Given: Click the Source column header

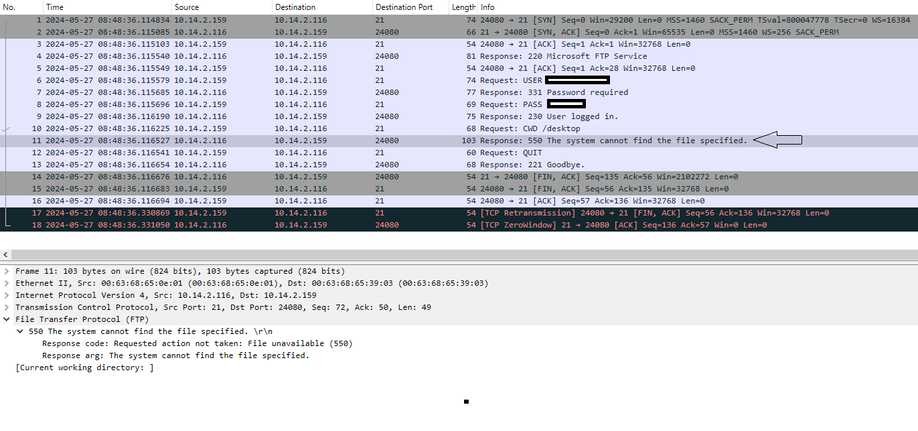Looking at the screenshot, I should tap(222, 8).
